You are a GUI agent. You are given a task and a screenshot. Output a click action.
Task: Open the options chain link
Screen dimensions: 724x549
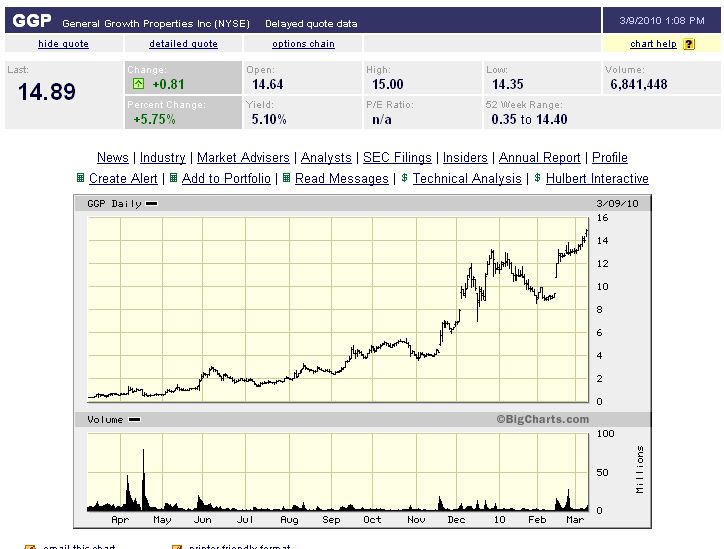(303, 44)
